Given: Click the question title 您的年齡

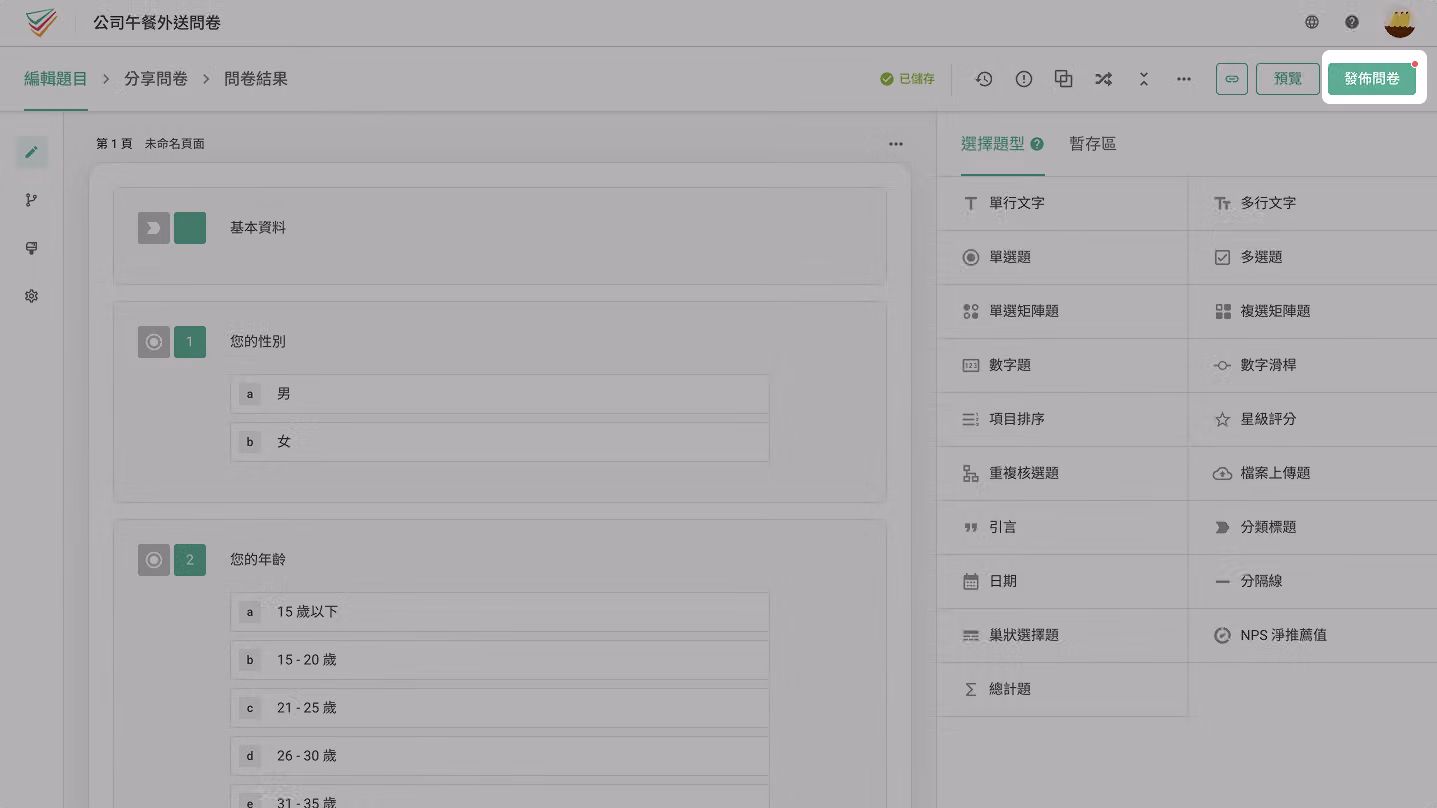Looking at the screenshot, I should 258,560.
